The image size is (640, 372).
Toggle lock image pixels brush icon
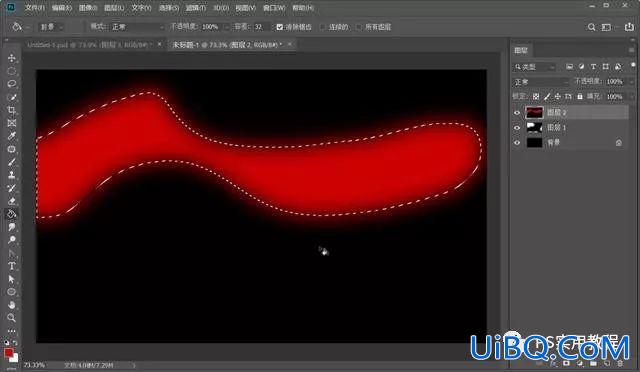[x=547, y=97]
